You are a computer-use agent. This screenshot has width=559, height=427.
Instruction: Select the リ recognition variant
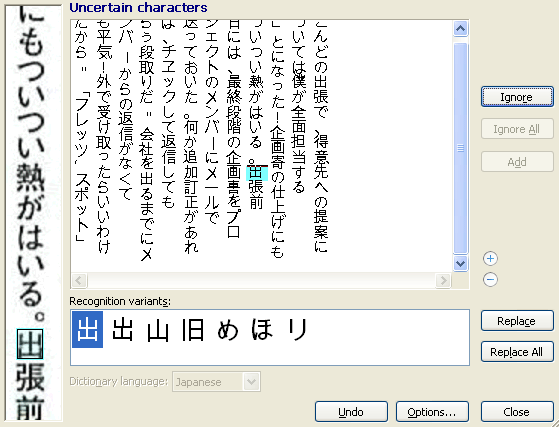298,329
